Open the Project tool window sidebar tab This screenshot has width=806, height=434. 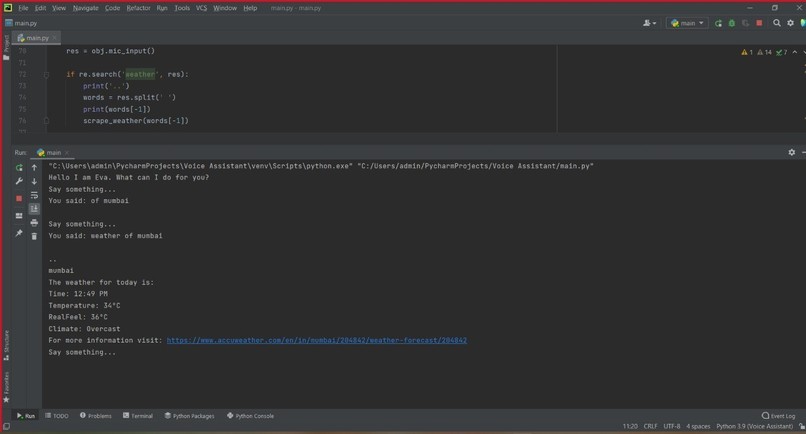(6, 47)
